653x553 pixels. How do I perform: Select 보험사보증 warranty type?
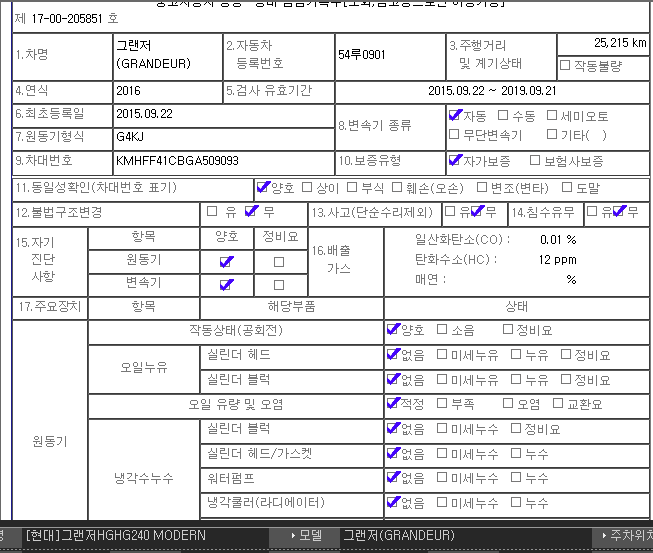536,160
